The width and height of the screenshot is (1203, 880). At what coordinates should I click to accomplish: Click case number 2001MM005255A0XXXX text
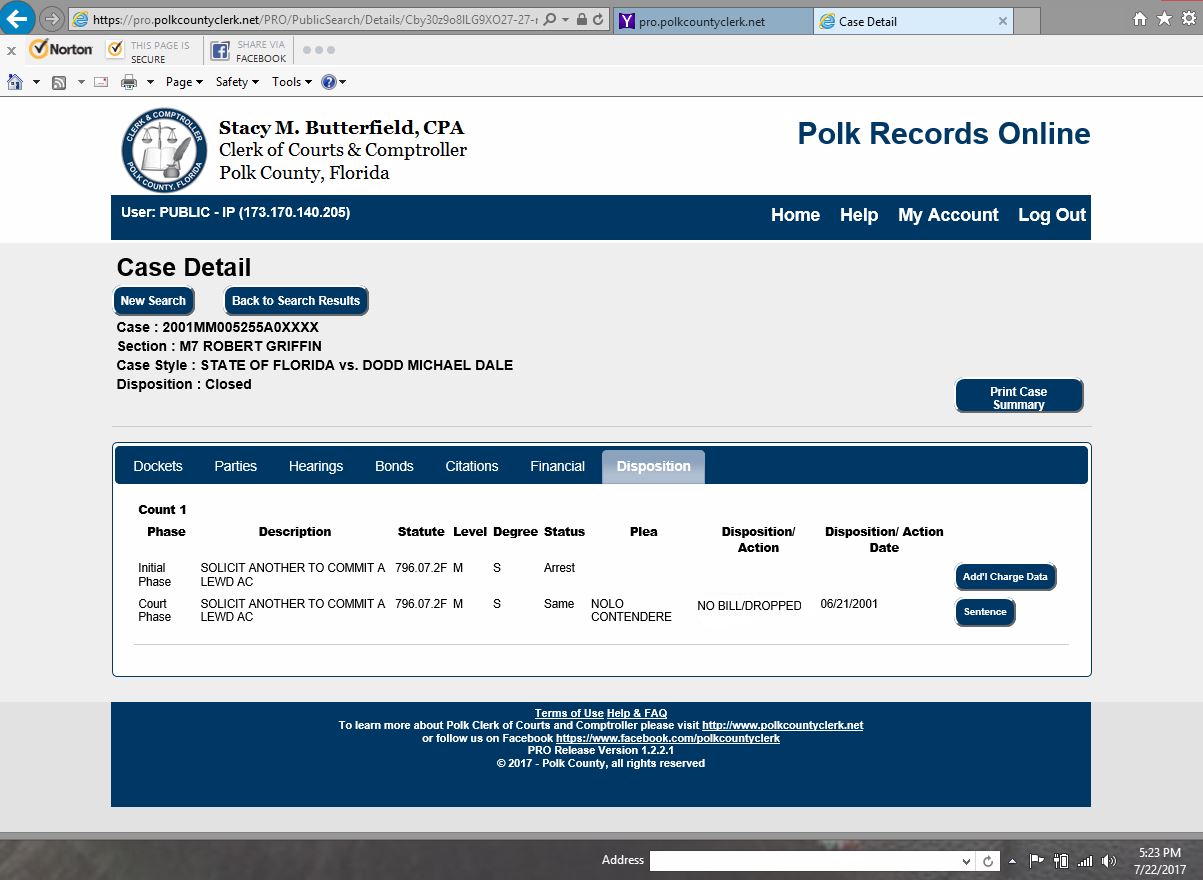tap(240, 327)
